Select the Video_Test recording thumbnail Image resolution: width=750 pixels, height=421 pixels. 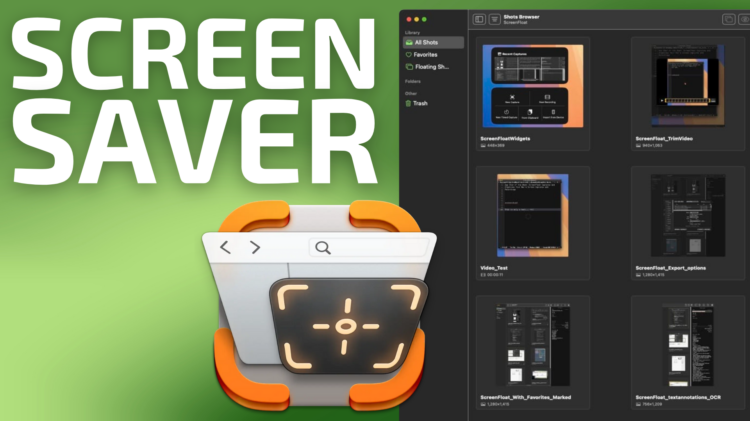(533, 215)
